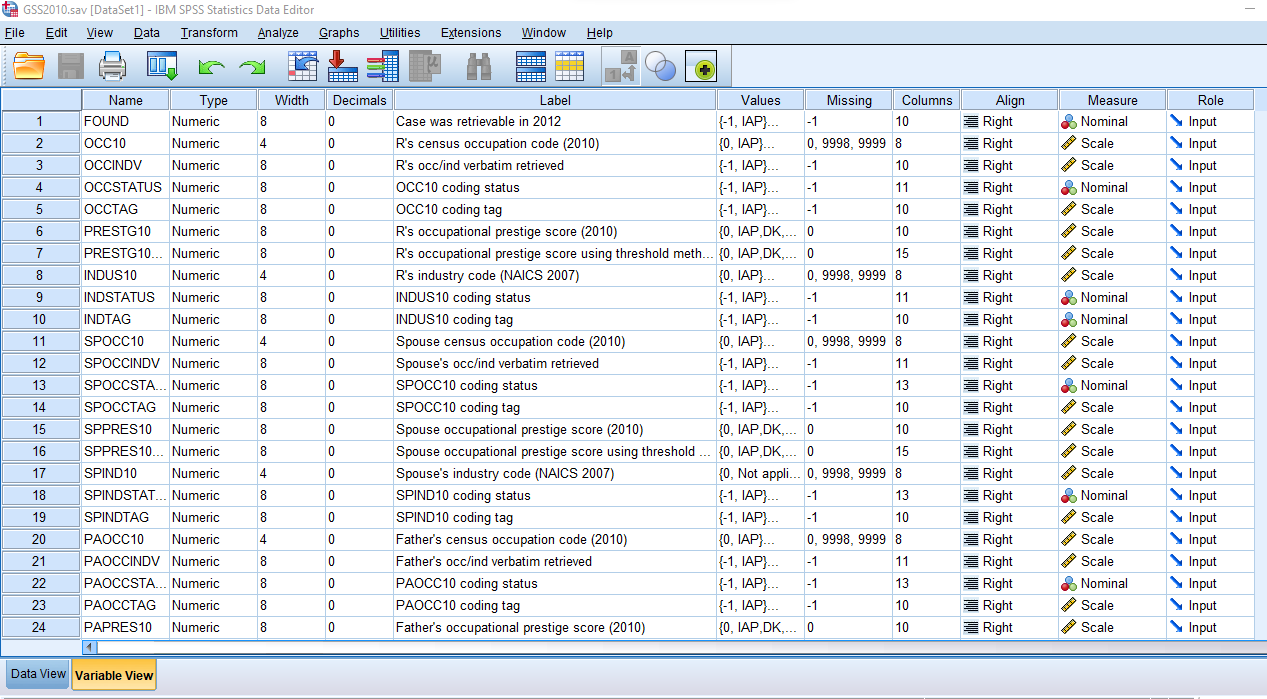The width and height of the screenshot is (1267, 699).
Task: Select the Go to Case icon
Action: click(302, 66)
